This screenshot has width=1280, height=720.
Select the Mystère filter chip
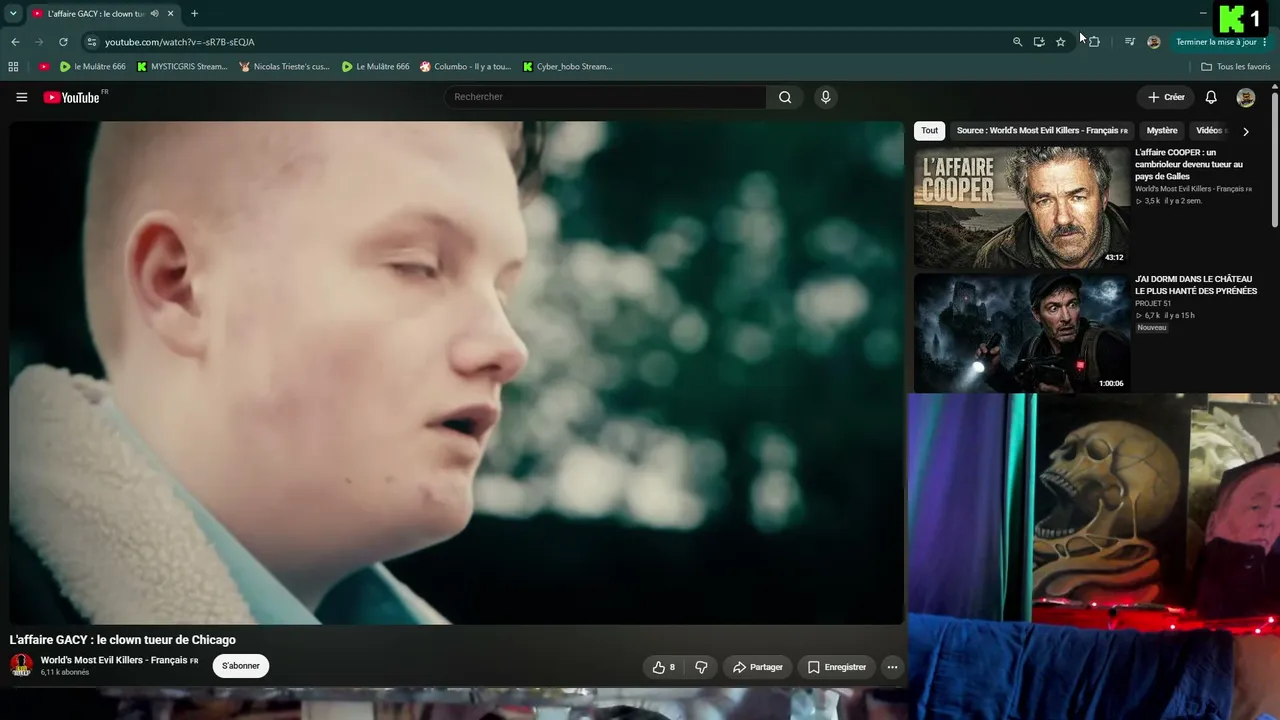1162,131
